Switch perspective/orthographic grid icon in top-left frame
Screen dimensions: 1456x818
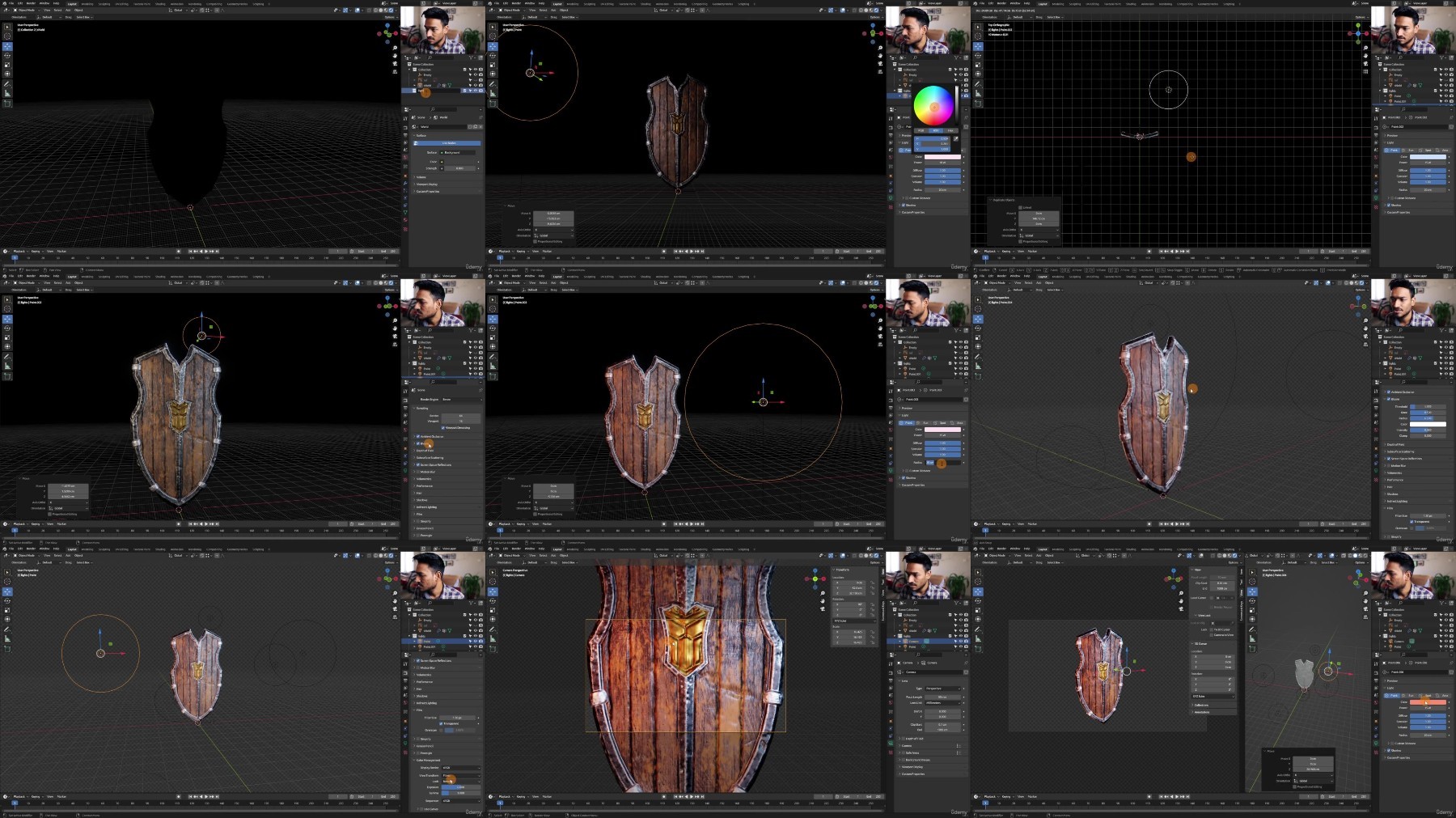point(395,72)
